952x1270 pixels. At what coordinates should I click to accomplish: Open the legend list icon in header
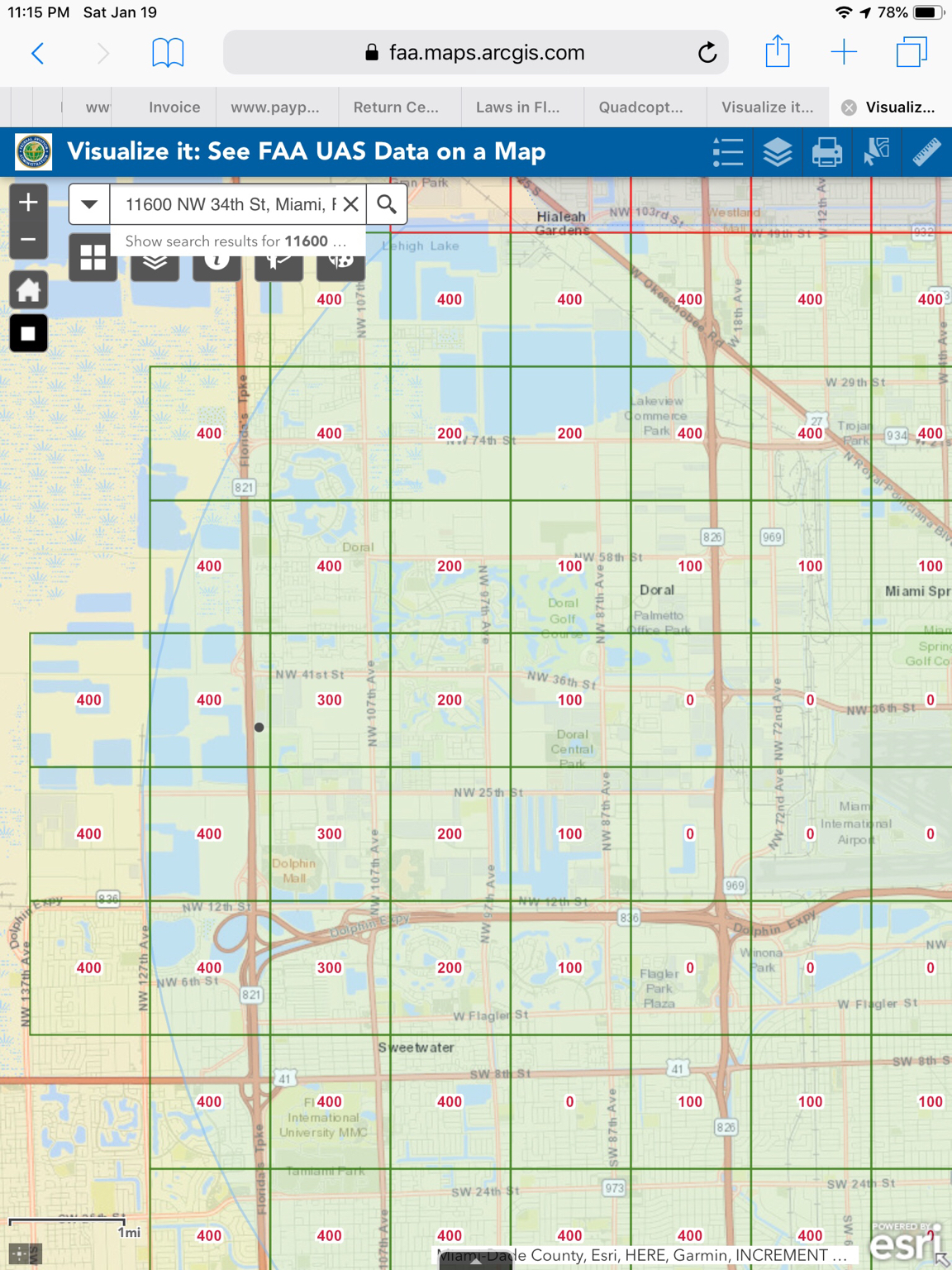coord(728,152)
